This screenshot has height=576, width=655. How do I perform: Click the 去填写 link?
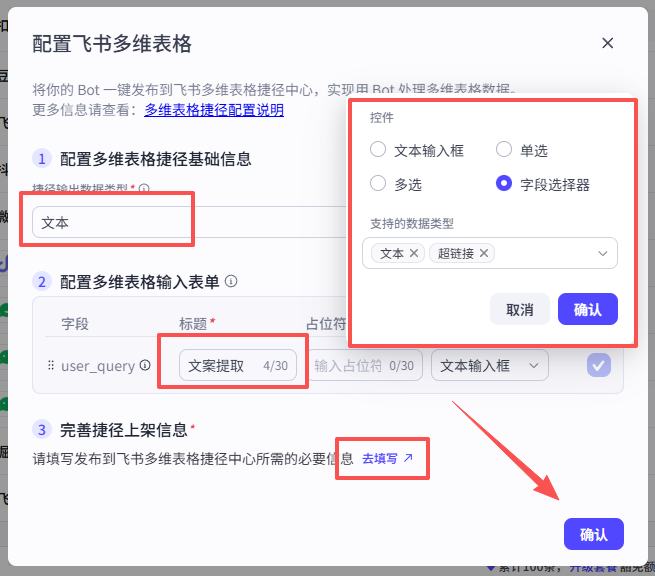(387, 459)
